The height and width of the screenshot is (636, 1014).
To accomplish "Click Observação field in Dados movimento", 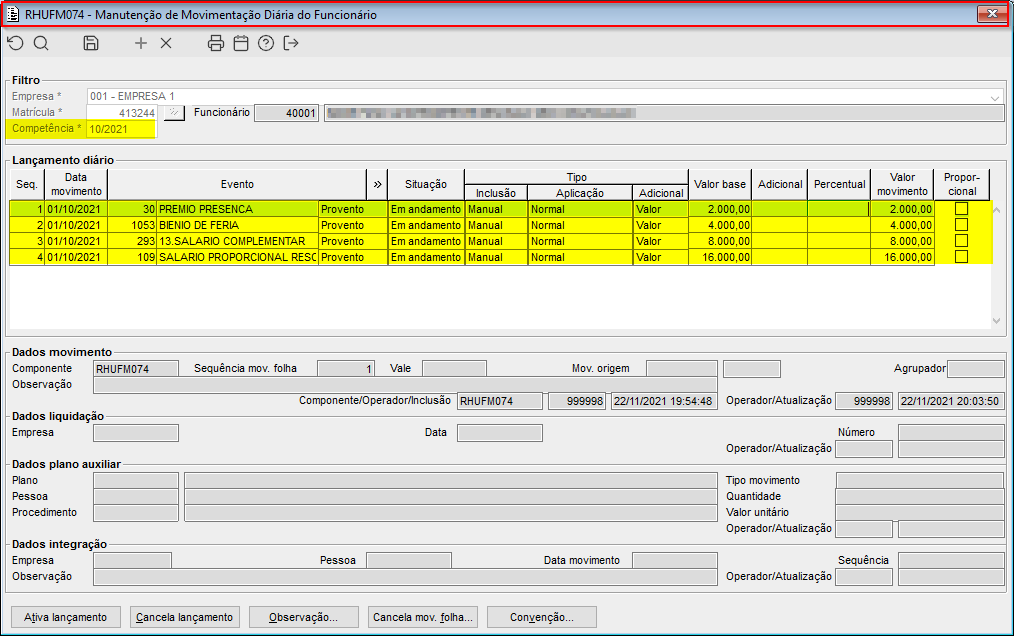I will pos(405,385).
